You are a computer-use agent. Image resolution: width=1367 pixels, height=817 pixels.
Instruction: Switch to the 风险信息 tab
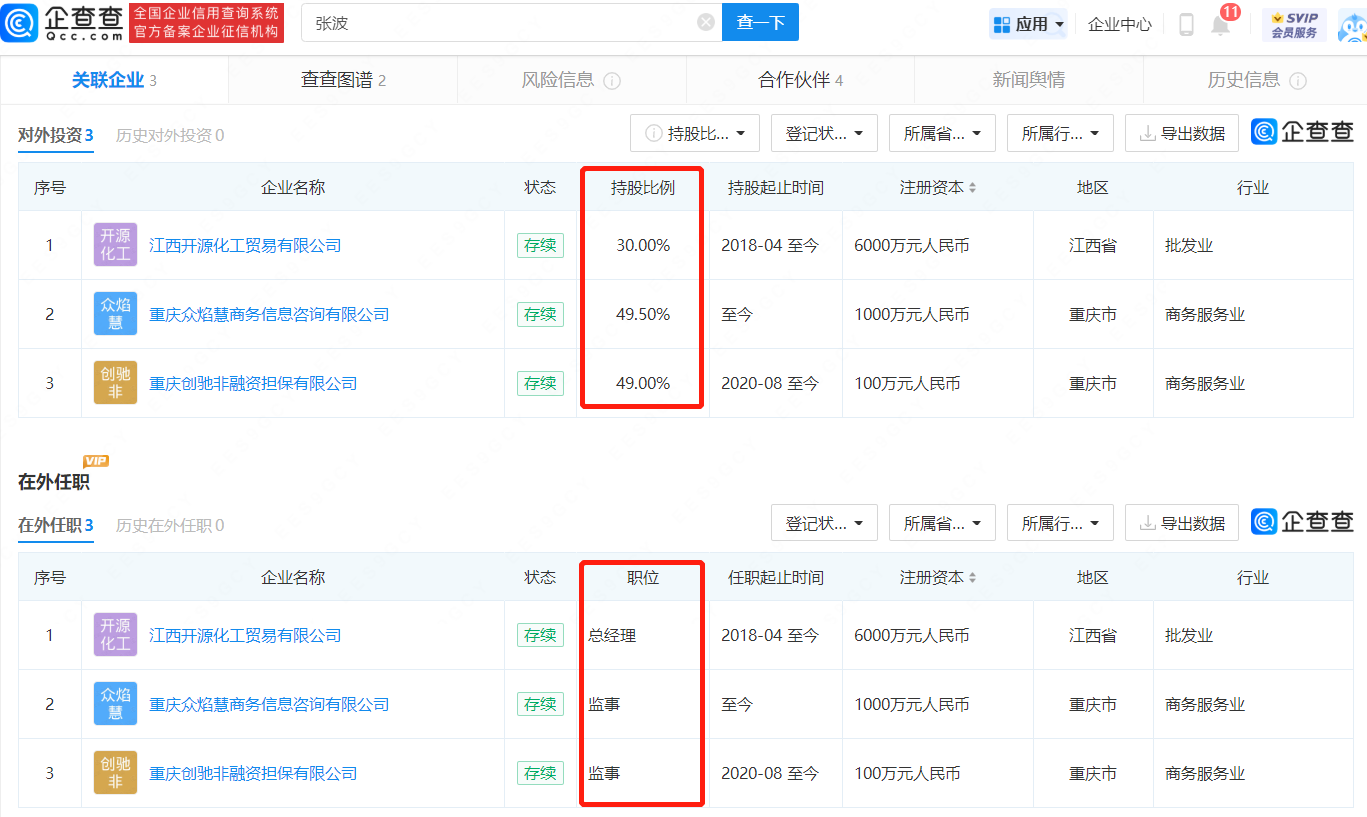click(571, 80)
